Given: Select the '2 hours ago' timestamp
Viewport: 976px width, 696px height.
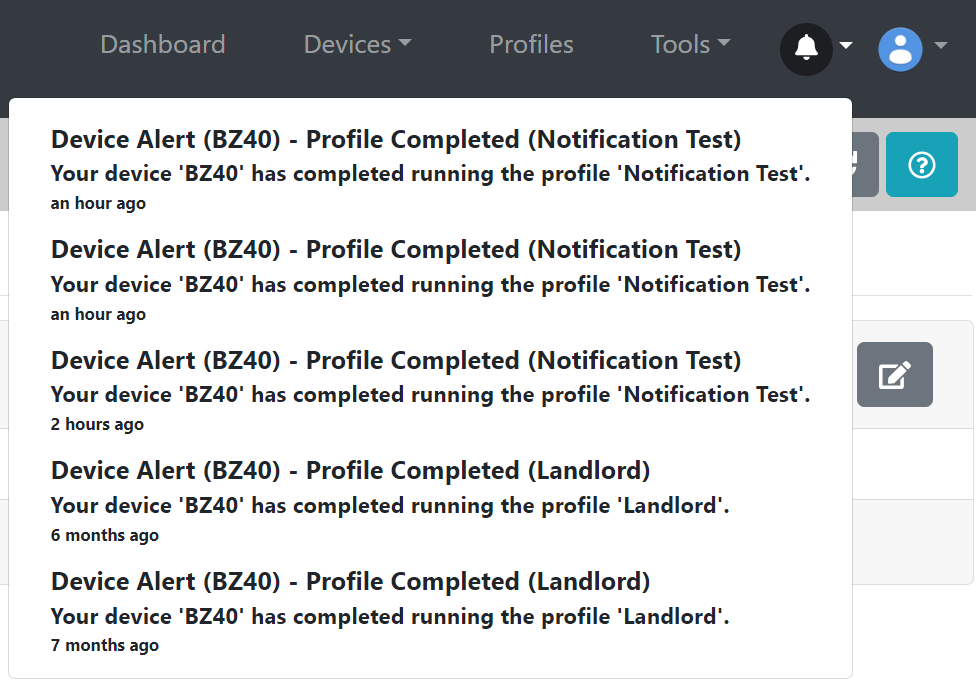Looking at the screenshot, I should pyautogui.click(x=97, y=425).
